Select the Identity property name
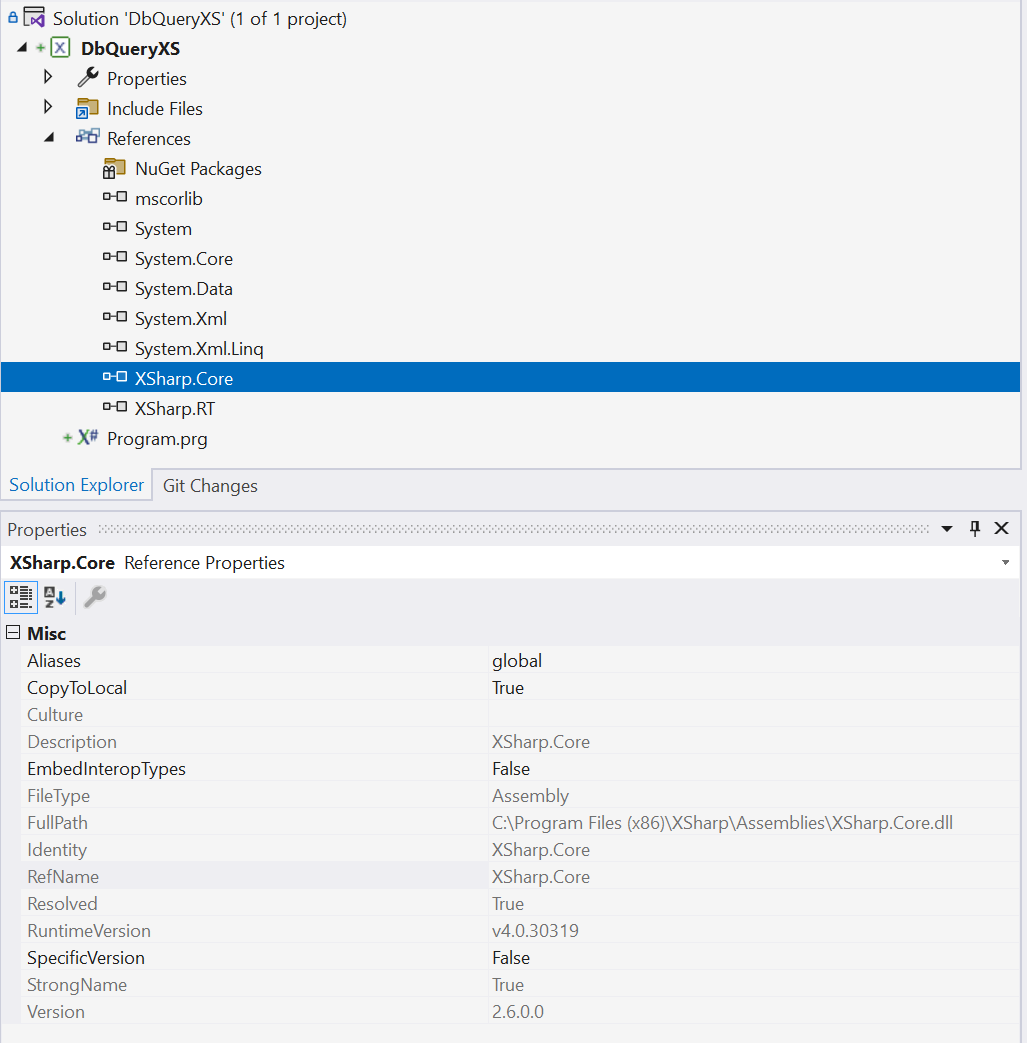The image size is (1027, 1043). (x=57, y=850)
